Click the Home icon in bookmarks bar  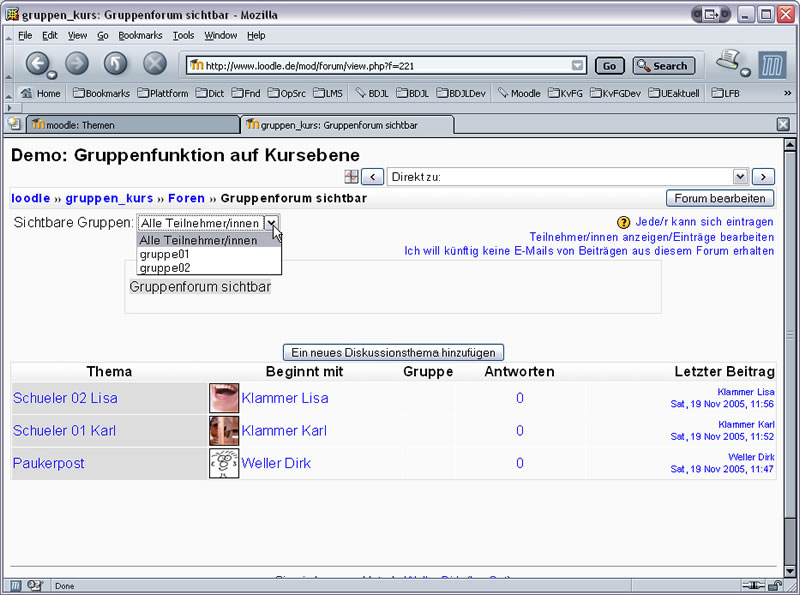click(40, 94)
